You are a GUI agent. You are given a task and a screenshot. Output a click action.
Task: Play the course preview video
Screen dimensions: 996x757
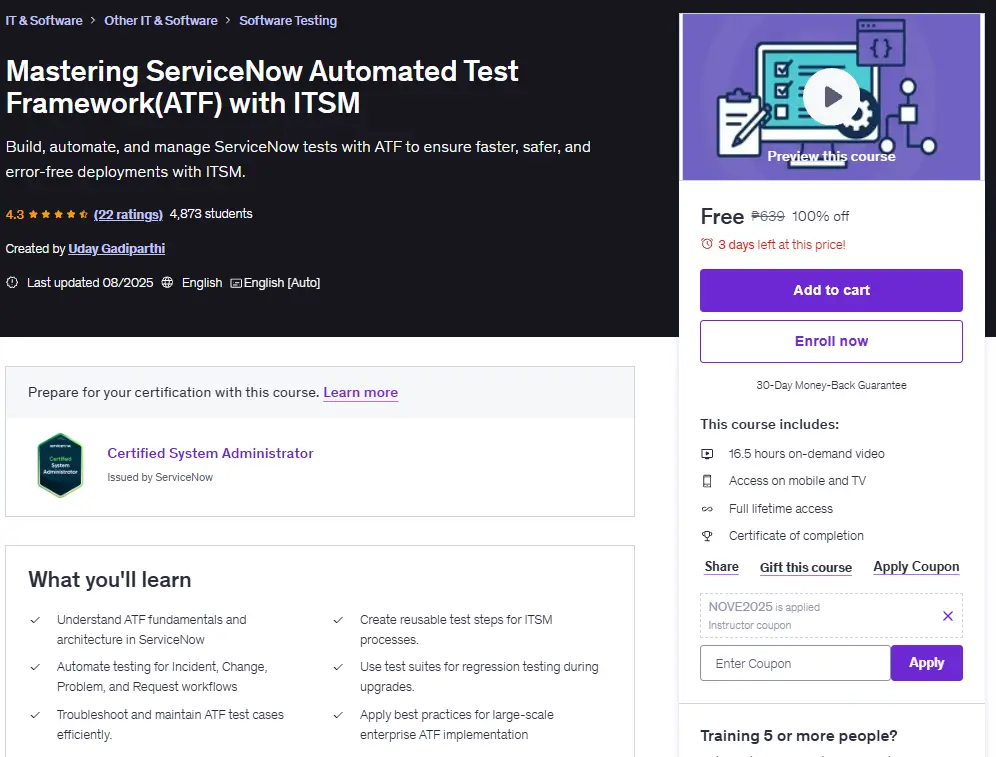click(831, 97)
